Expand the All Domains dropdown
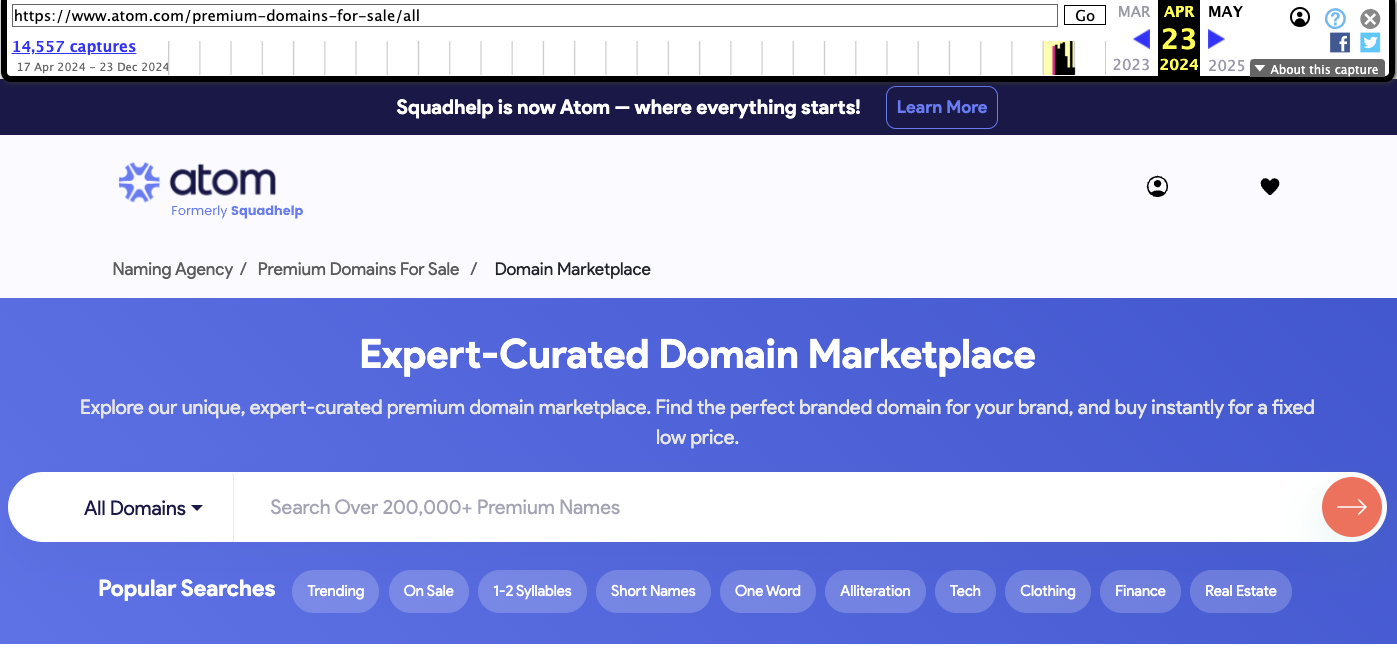 (x=143, y=508)
